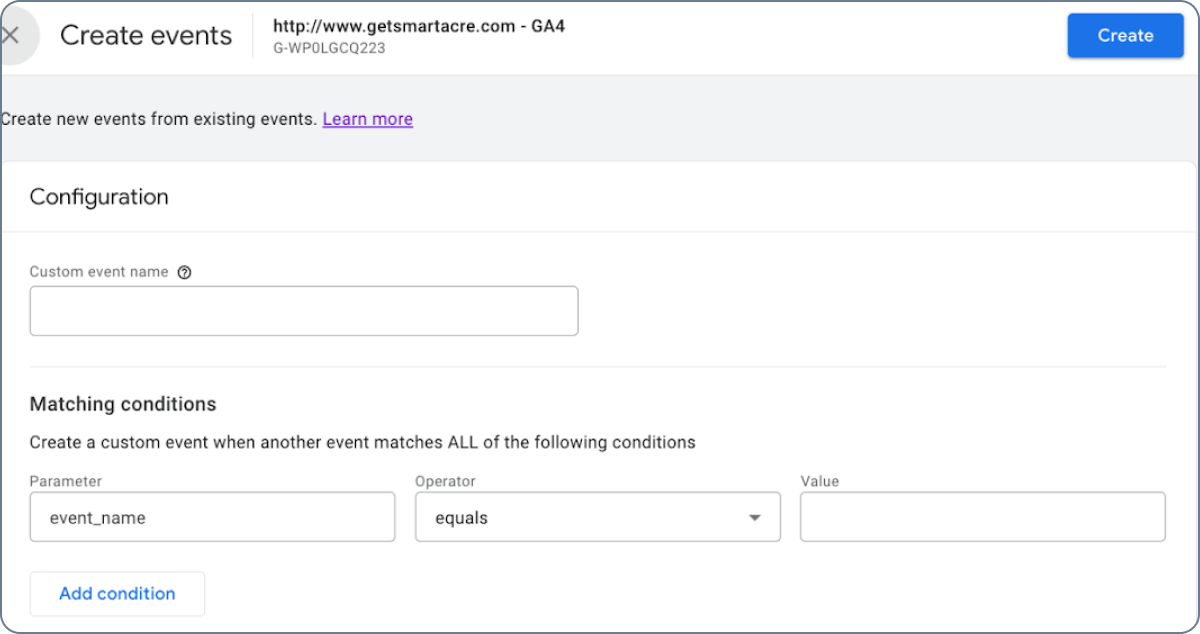This screenshot has height=634, width=1200.
Task: Click the Custom event name label
Action: pos(99,272)
